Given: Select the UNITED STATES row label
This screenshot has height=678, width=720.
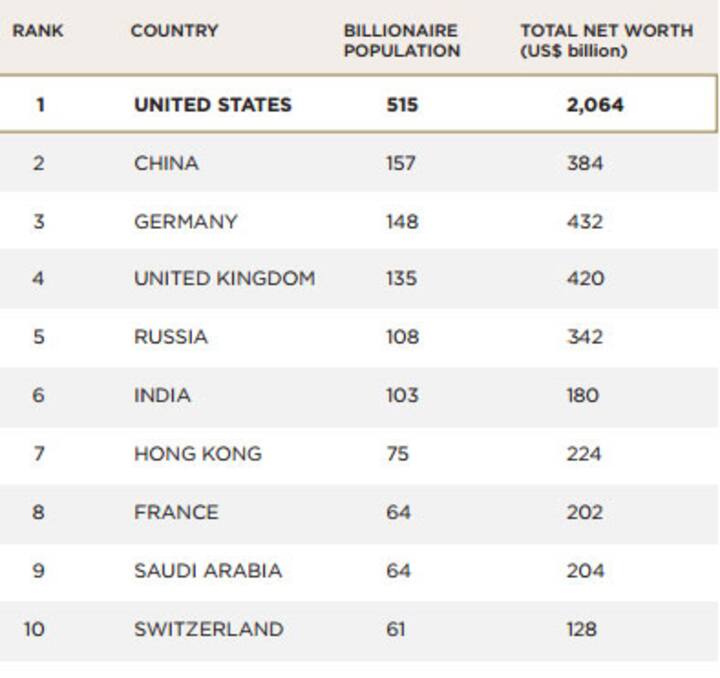Looking at the screenshot, I should click(213, 105).
